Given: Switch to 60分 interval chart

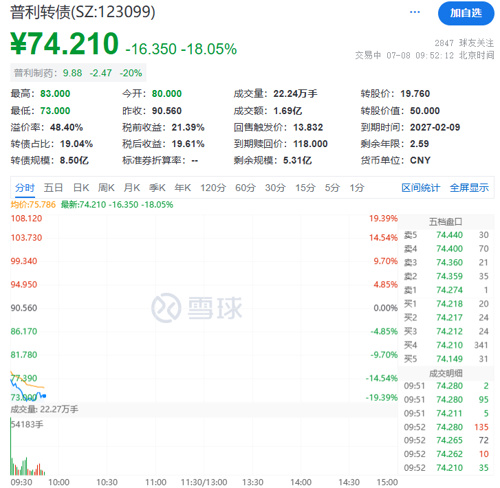Looking at the screenshot, I should coord(245,188).
